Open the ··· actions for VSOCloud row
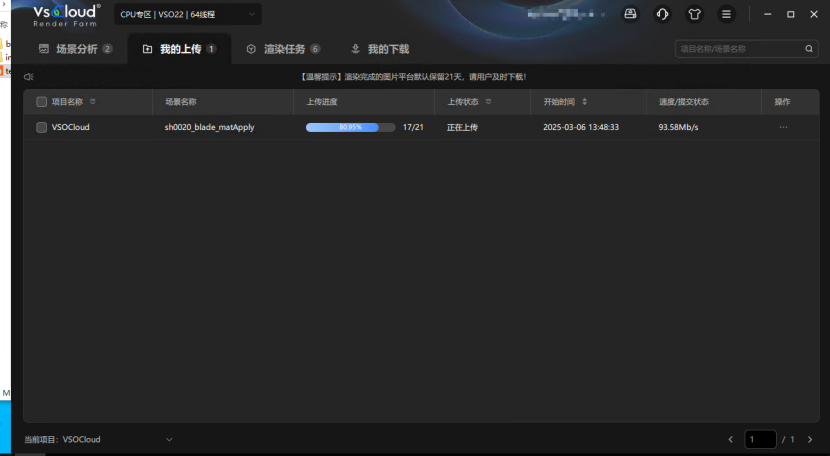Screen dimensions: 830x456 click(x=783, y=127)
